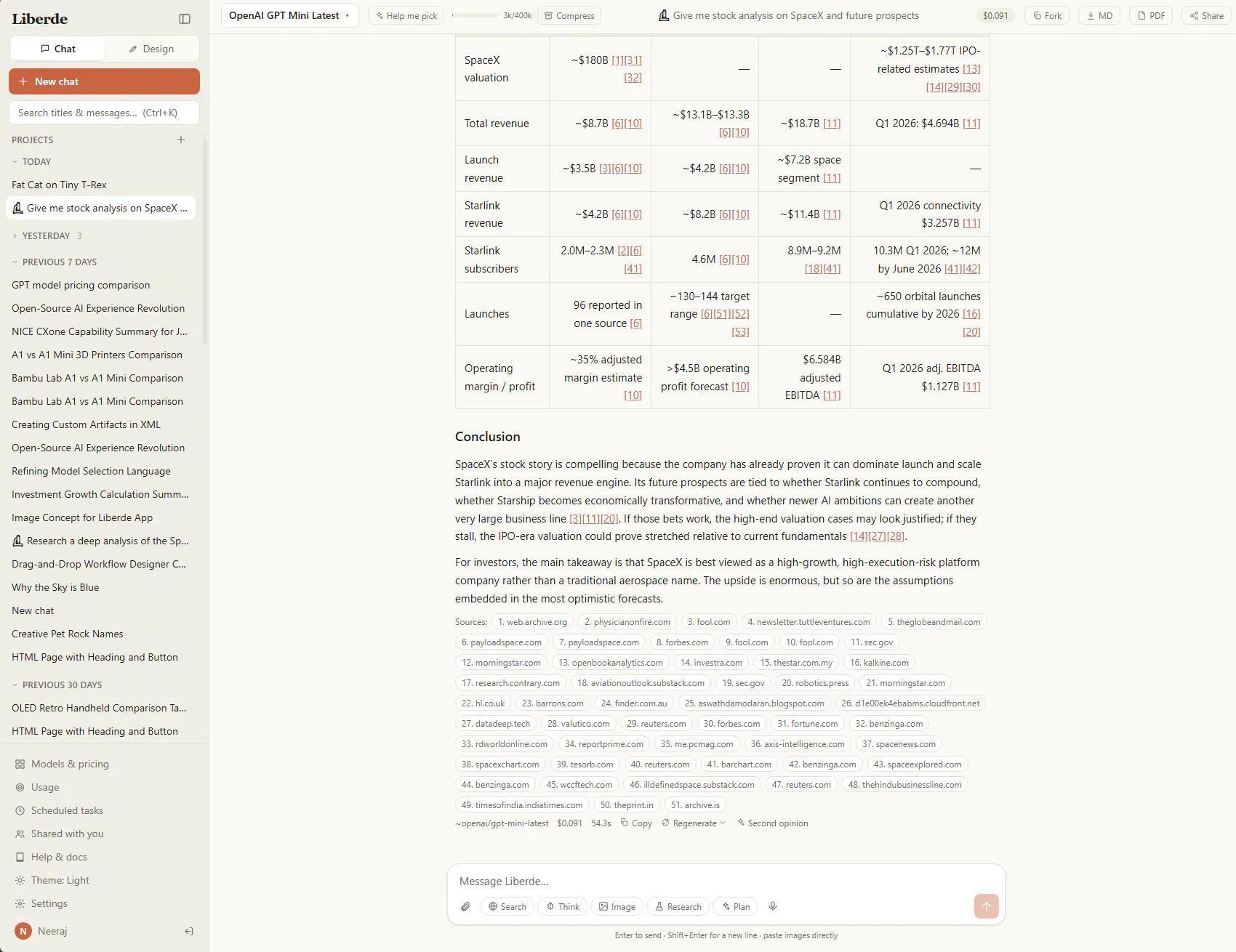The width and height of the screenshot is (1236, 952).
Task: Request a Second opinion
Action: pyautogui.click(x=772, y=823)
